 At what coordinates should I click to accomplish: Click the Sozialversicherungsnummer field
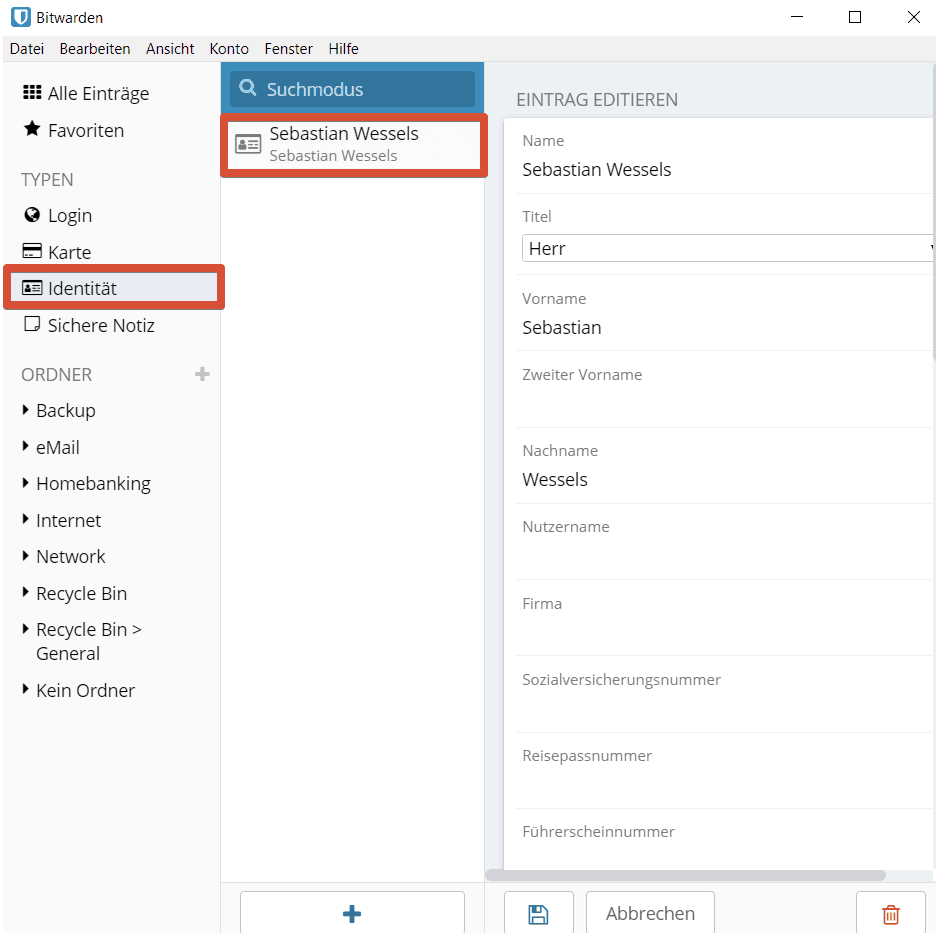click(724, 709)
